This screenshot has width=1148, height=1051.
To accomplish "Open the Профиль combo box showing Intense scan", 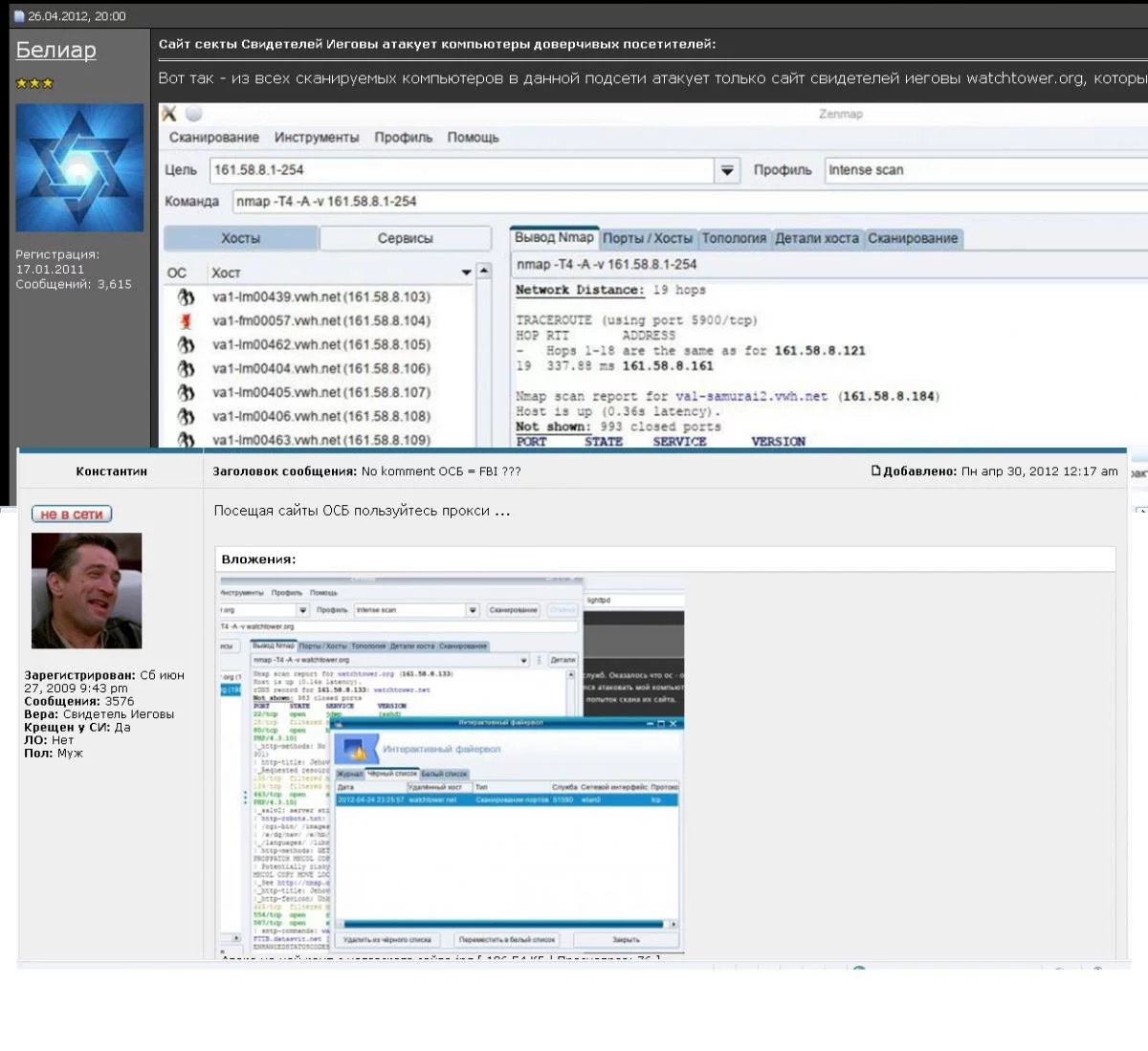I will (985, 170).
